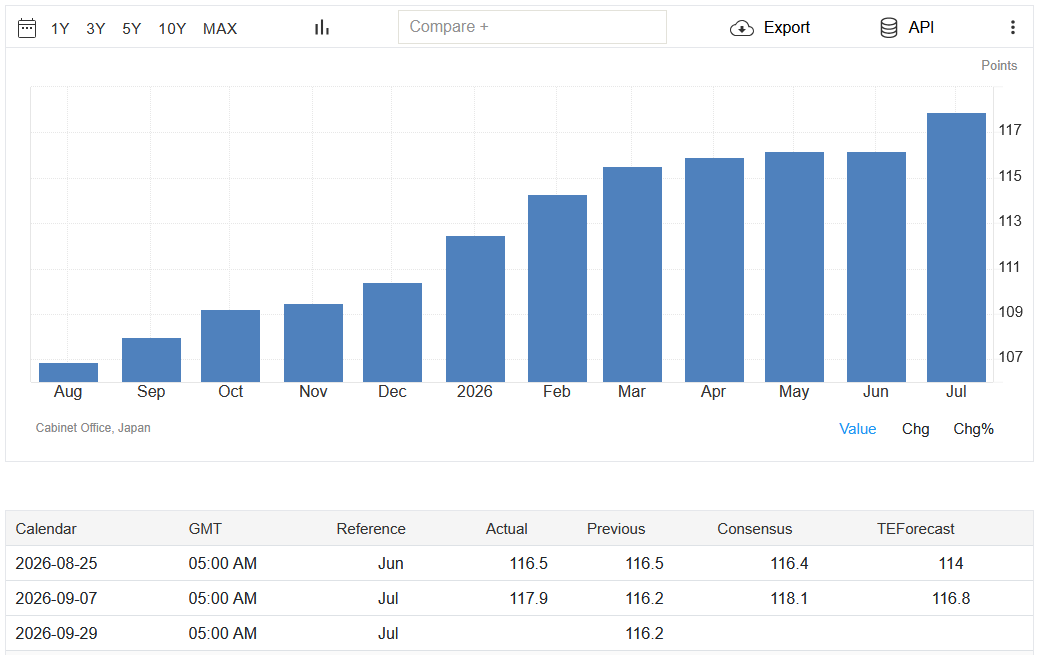Click the Compare + input field
The height and width of the screenshot is (655, 1040).
point(532,27)
